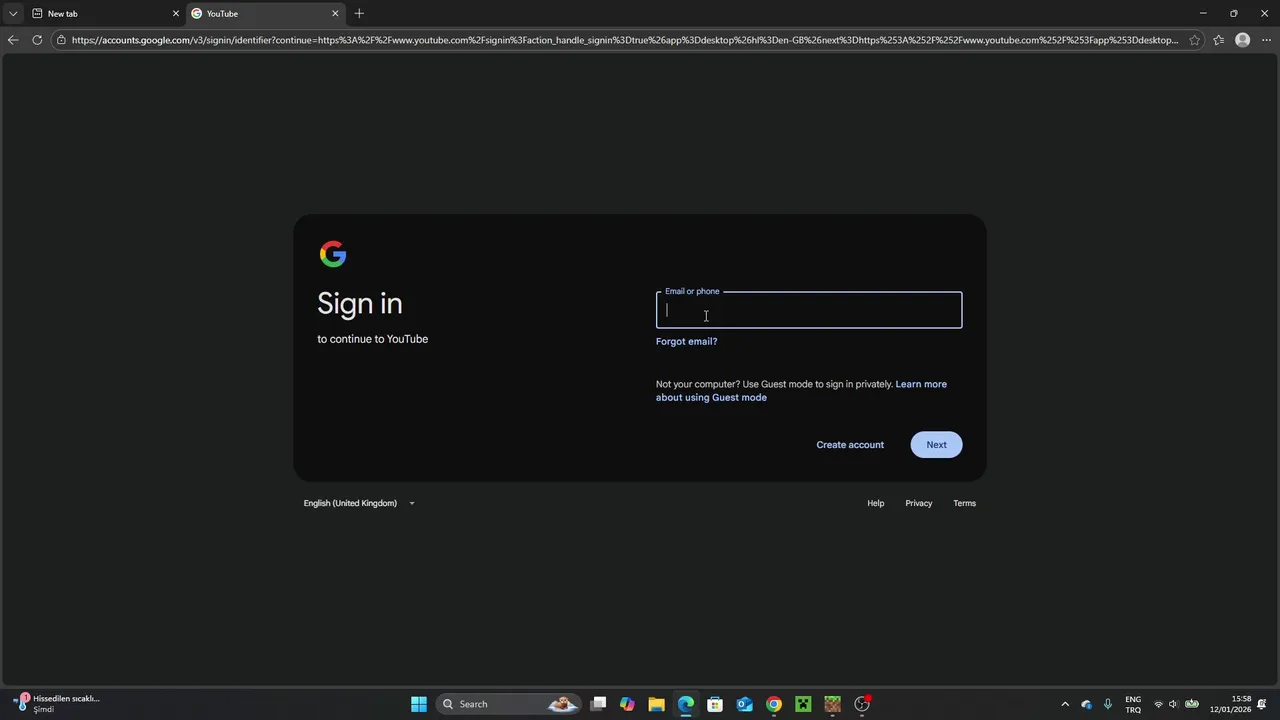The image size is (1280, 720).
Task: Click the Google logo on sign-in card
Action: click(x=333, y=254)
